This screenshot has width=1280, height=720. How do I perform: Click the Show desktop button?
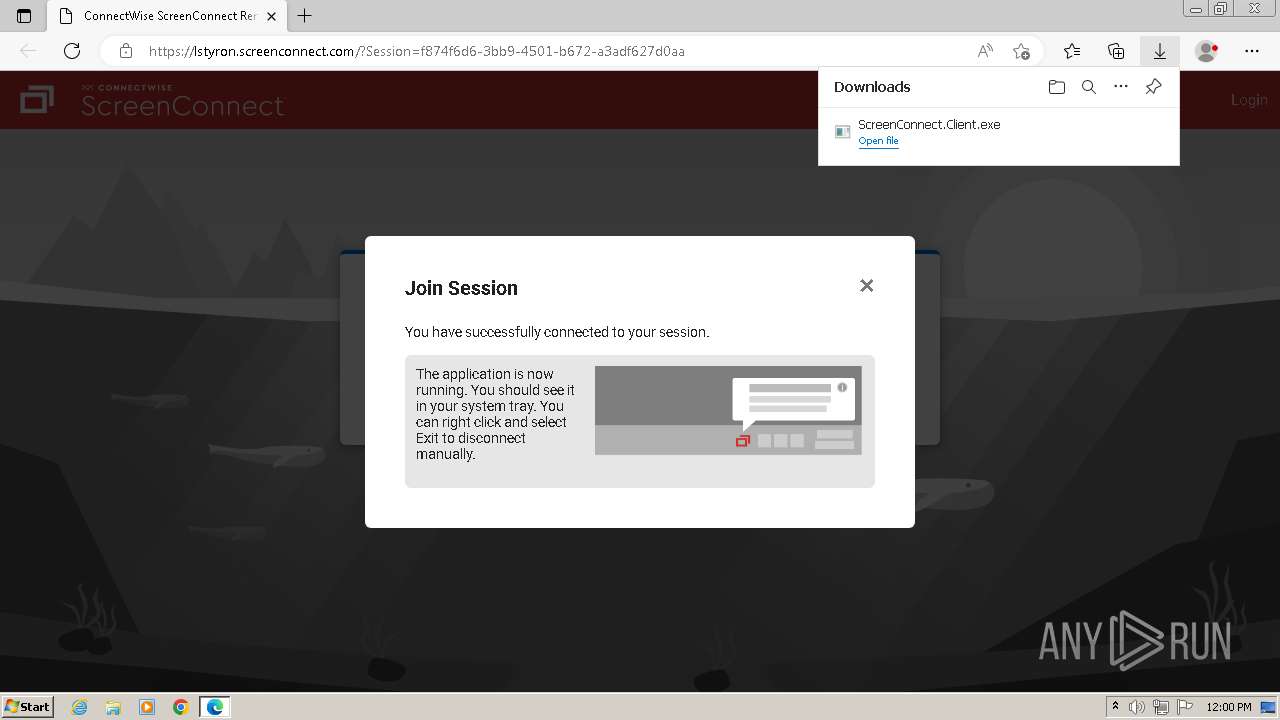(1269, 707)
